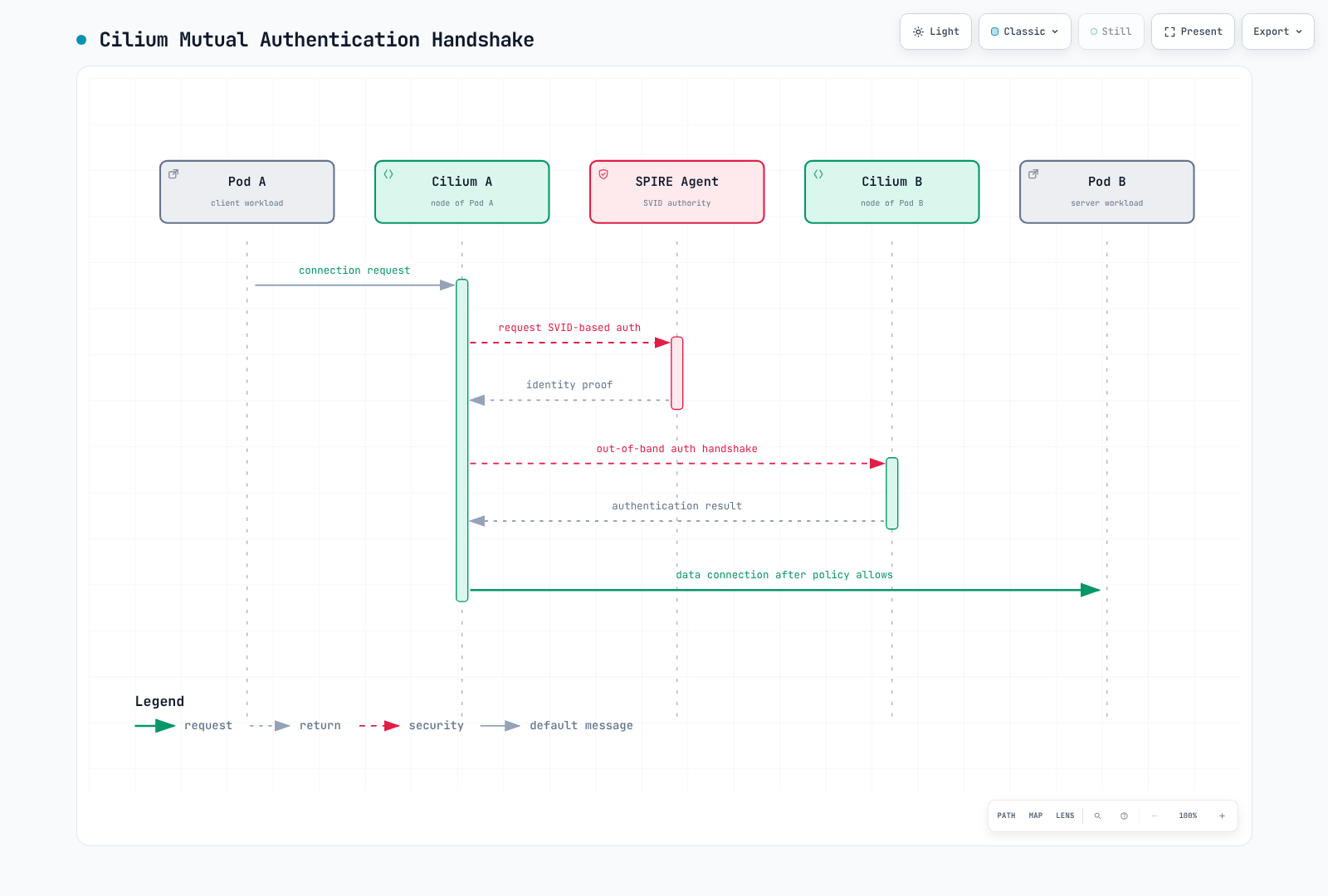Click the SPIRE Agent shield icon
The width and height of the screenshot is (1328, 896).
603,174
